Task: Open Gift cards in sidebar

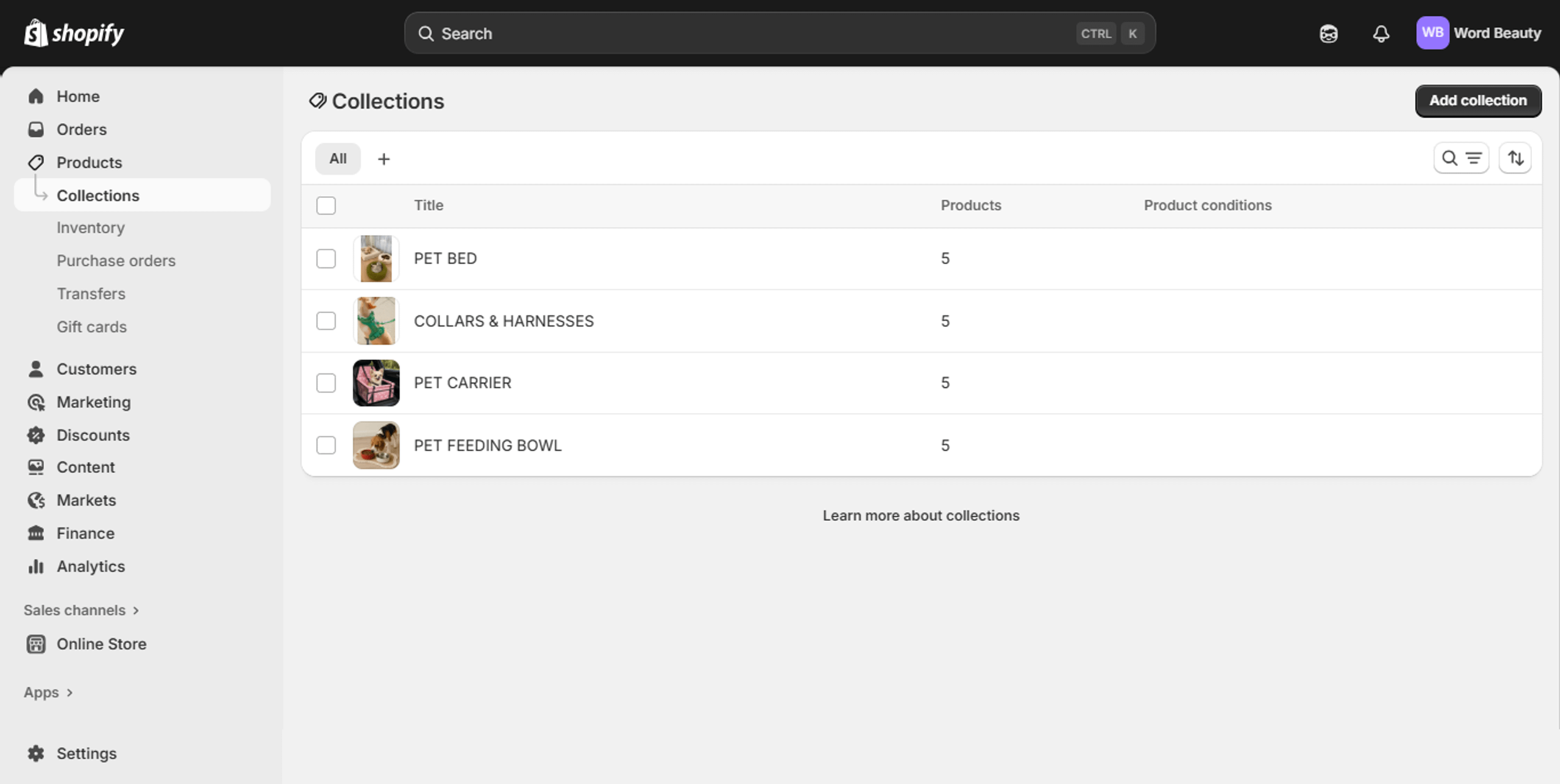Action: [91, 327]
